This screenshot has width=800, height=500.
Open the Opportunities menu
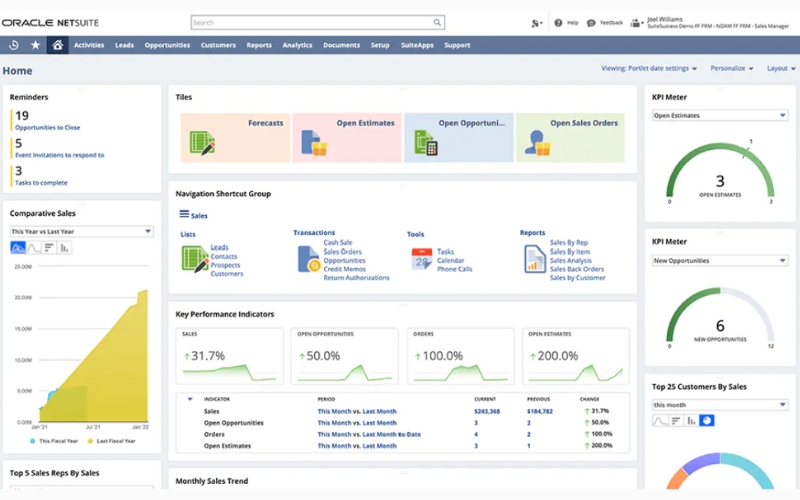tap(167, 45)
